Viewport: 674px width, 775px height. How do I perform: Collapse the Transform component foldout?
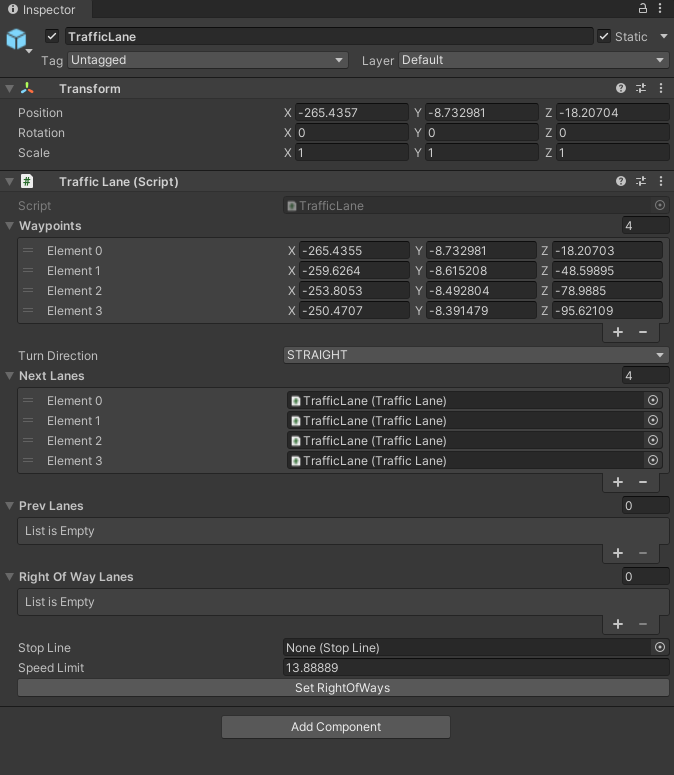(10, 89)
